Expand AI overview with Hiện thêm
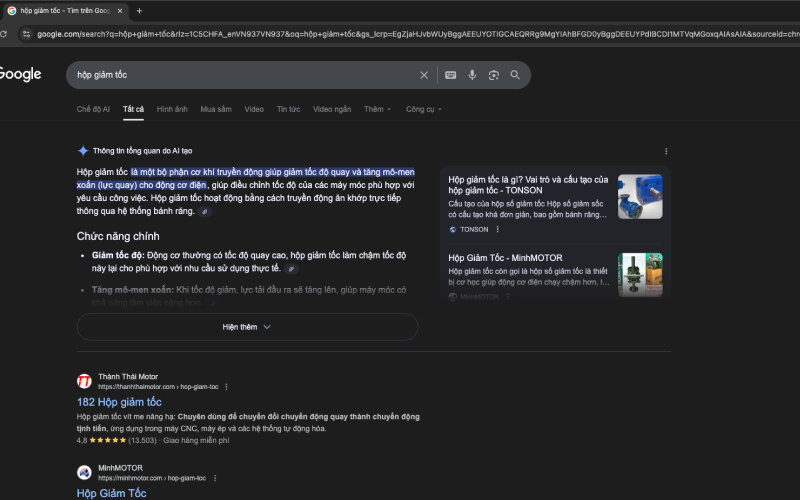 pyautogui.click(x=247, y=327)
